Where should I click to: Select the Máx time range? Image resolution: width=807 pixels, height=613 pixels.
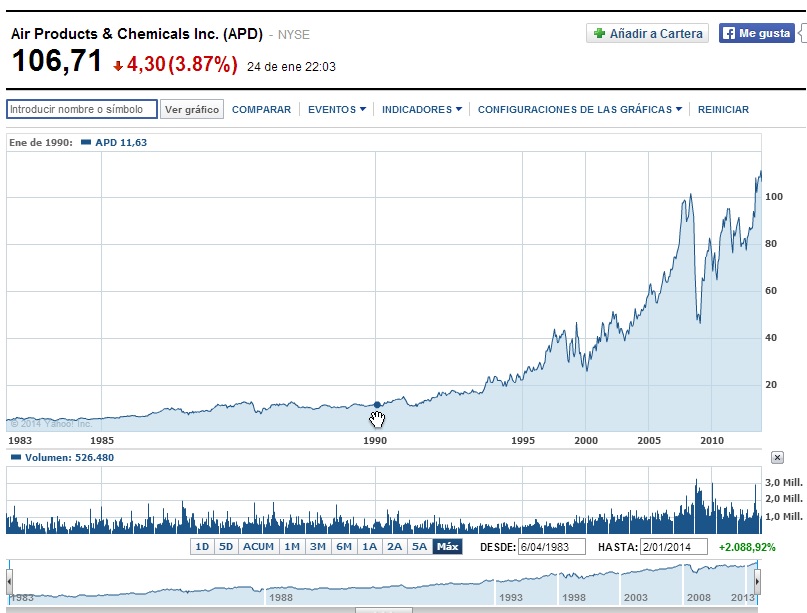pos(448,547)
